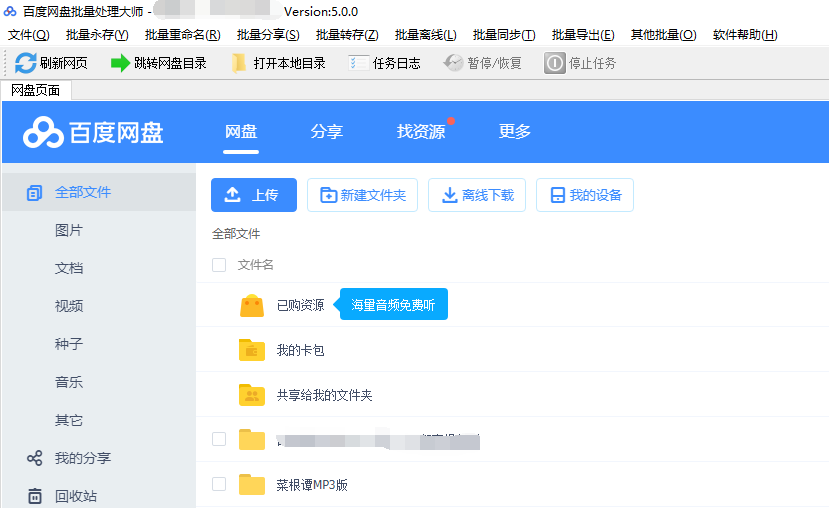Viewport: 829px width, 508px height.
Task: Click the 我的卡包 folder icon
Action: (x=252, y=350)
